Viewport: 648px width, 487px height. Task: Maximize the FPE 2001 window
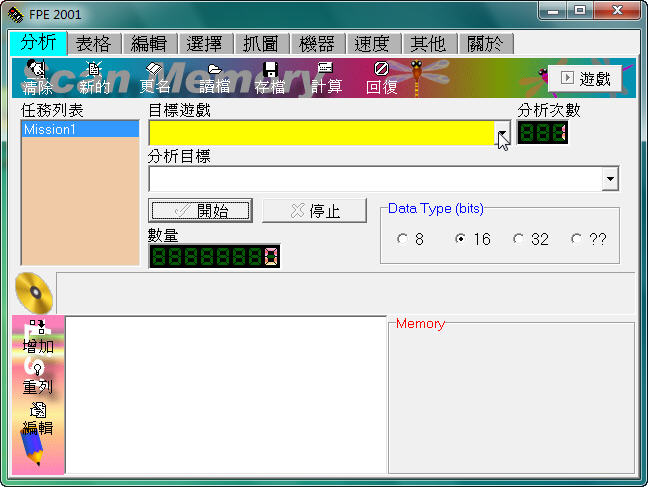coord(580,11)
